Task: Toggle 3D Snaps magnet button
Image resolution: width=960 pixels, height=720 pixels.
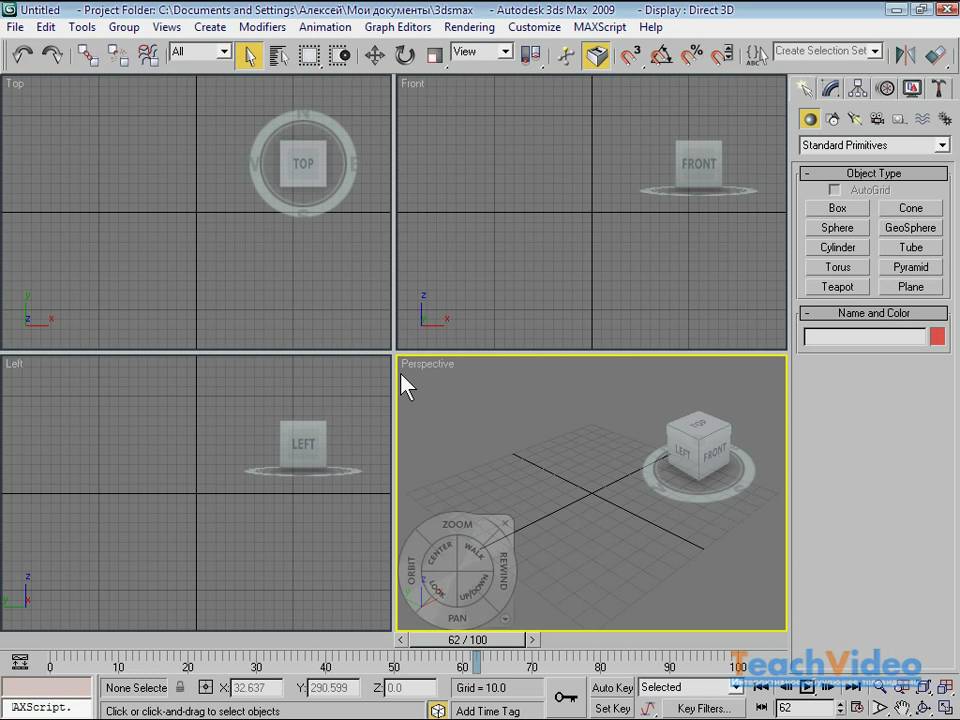Action: [x=630, y=55]
